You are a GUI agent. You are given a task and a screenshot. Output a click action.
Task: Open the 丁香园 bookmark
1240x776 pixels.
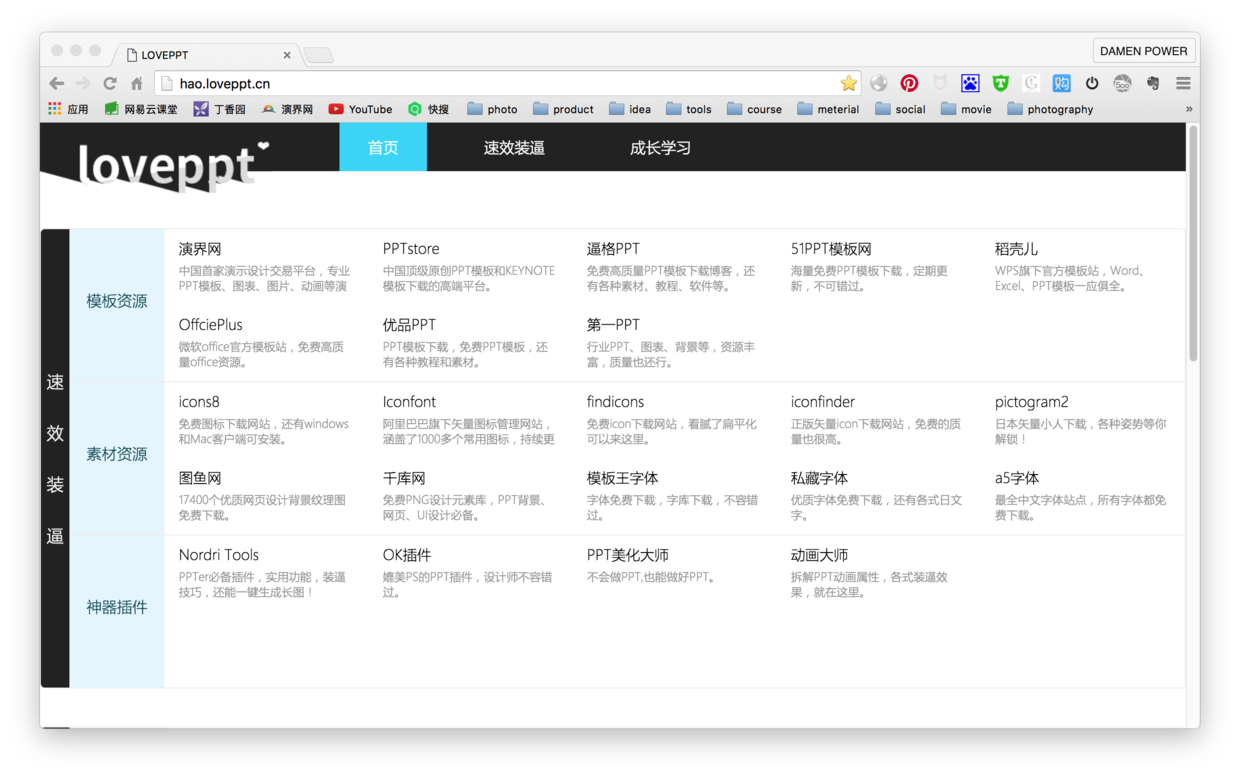tap(220, 109)
